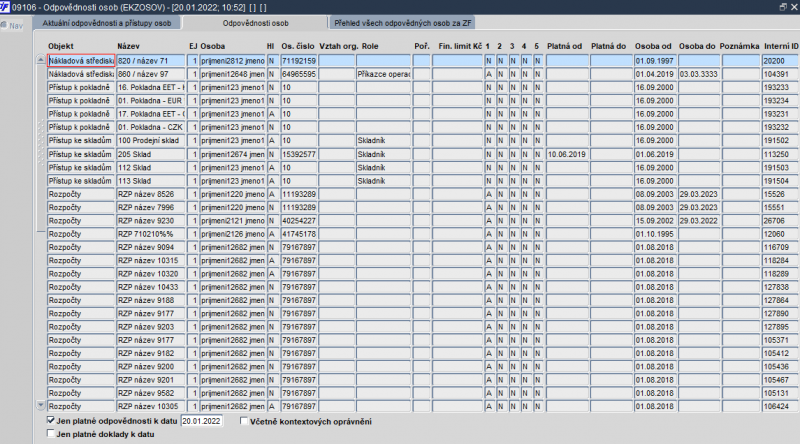Click the application icon in title bar
800x444 pixels.
5,7
